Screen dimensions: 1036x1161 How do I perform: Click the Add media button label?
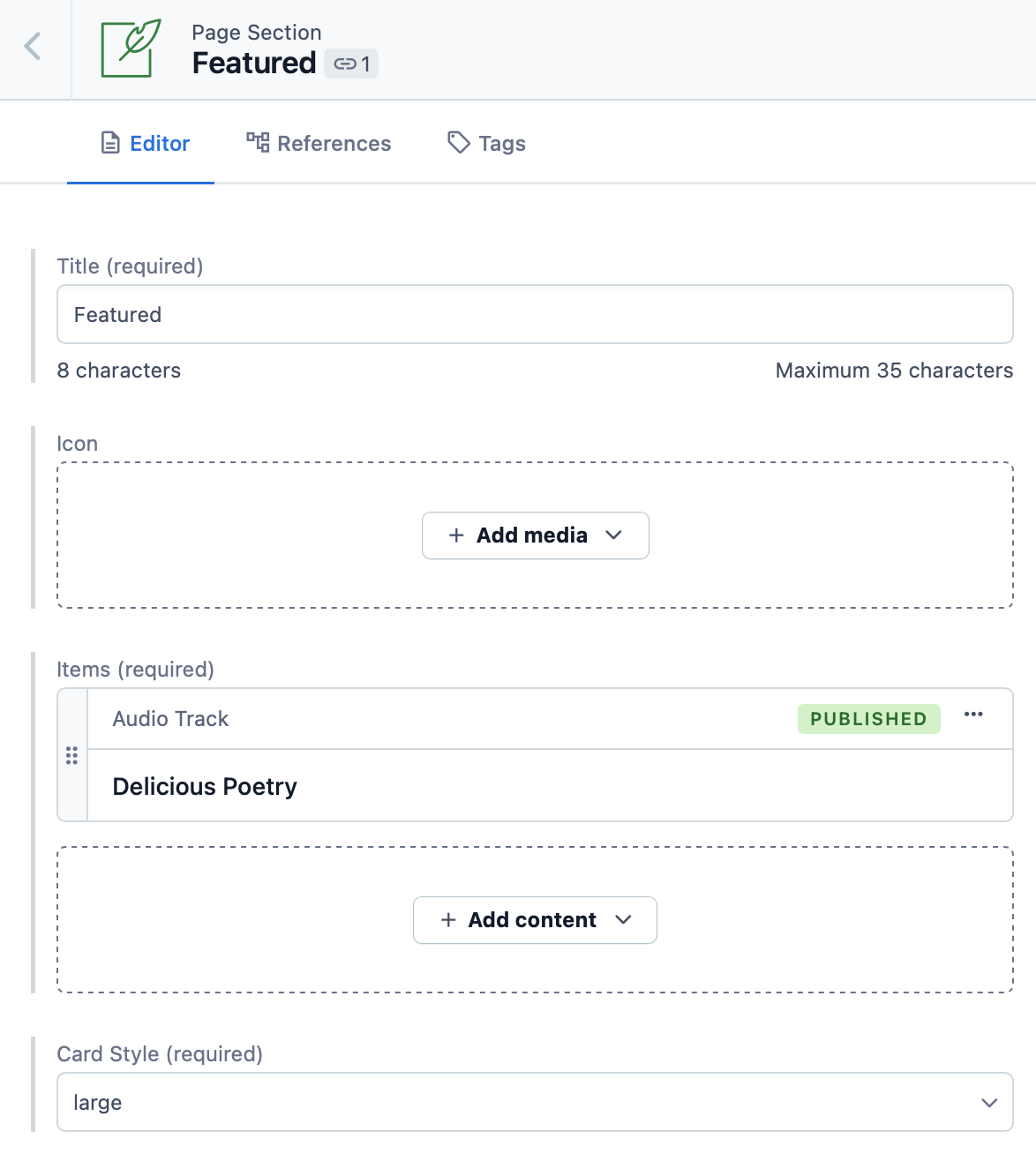click(532, 536)
